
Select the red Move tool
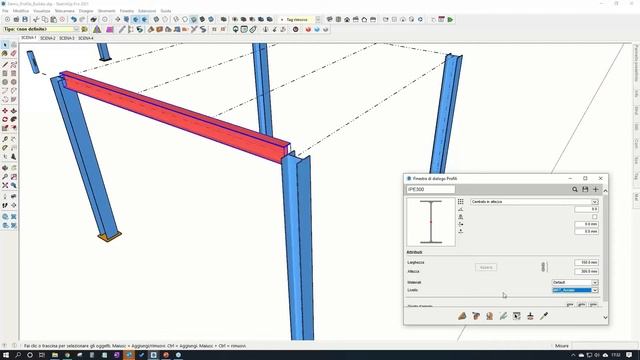pyautogui.click(x=5, y=111)
